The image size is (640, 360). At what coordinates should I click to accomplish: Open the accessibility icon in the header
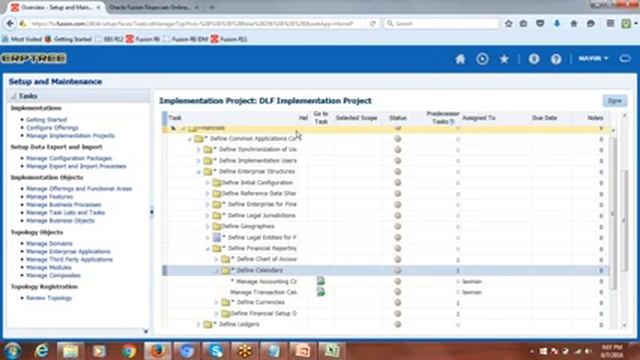(x=533, y=59)
